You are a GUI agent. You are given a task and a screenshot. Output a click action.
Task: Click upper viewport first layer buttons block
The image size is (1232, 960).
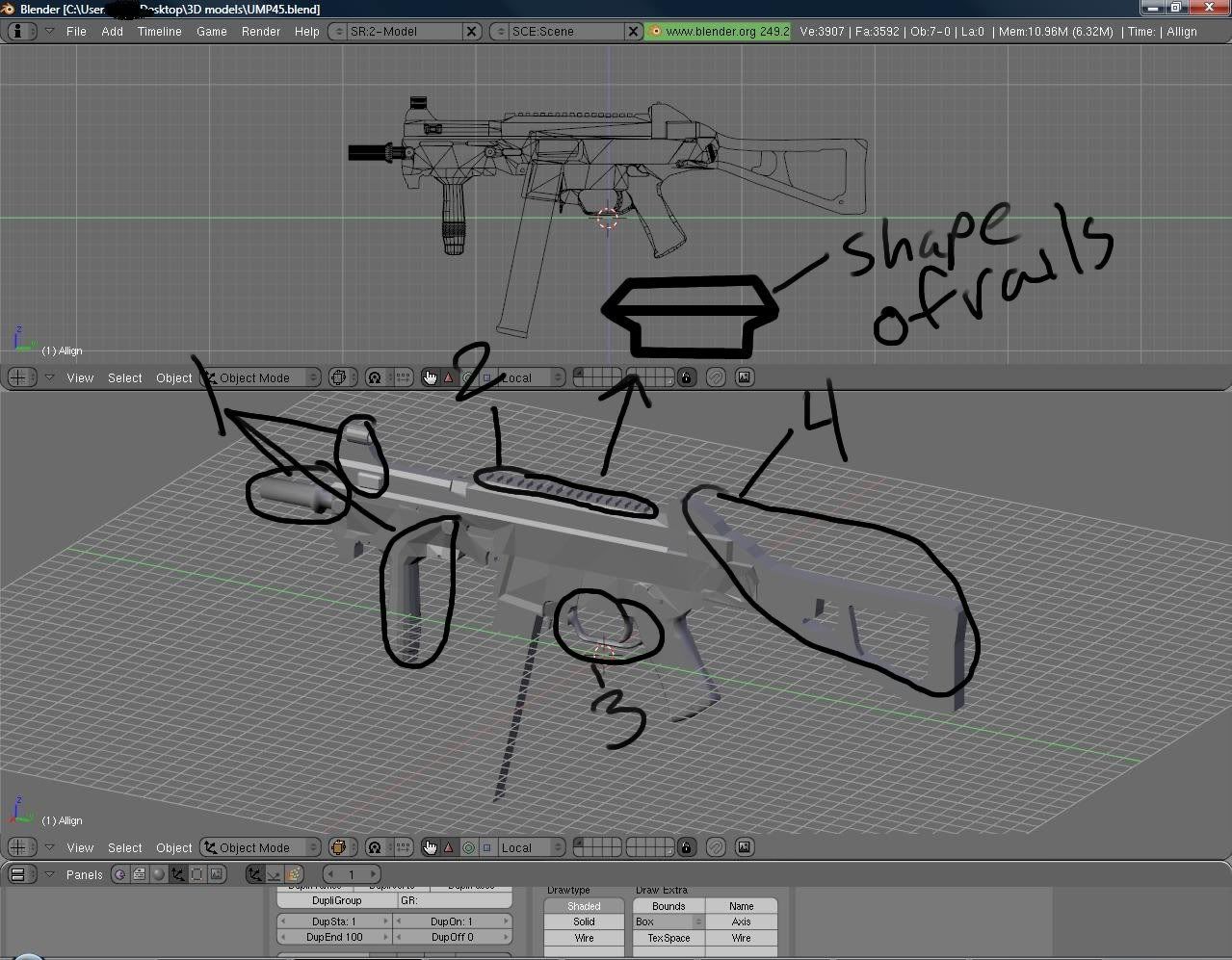coord(597,377)
